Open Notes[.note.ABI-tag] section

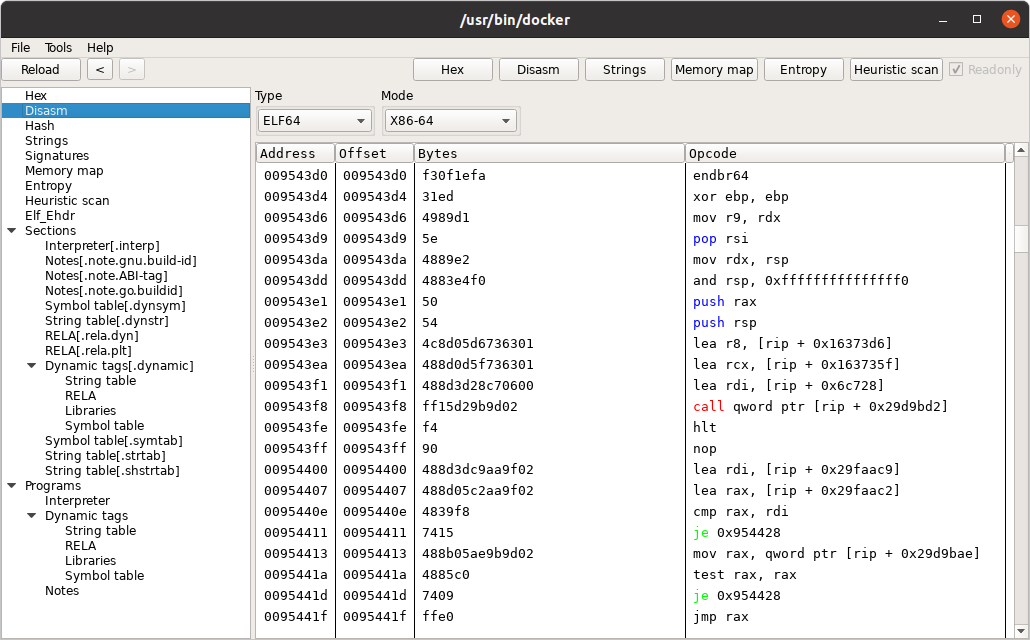[106, 276]
